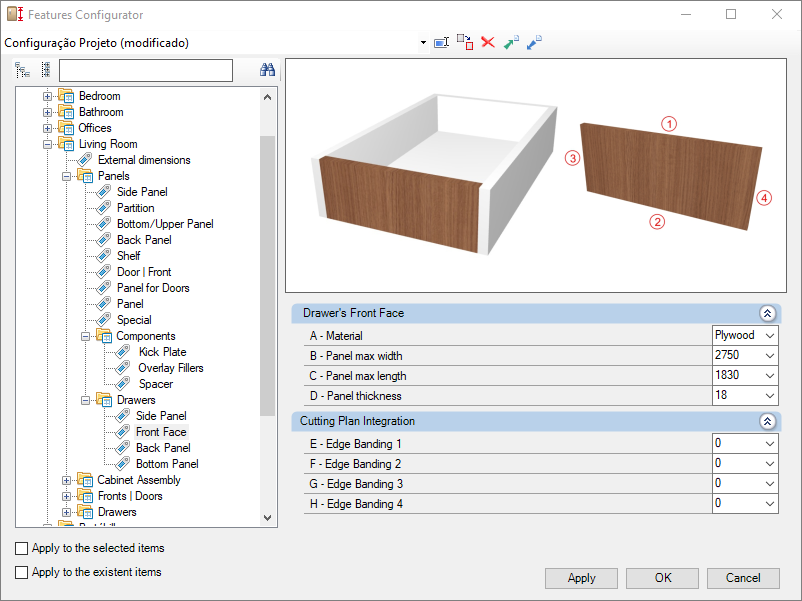Expand the Fronts | Doors tree node
Image resolution: width=802 pixels, height=601 pixels.
pyautogui.click(x=66, y=496)
